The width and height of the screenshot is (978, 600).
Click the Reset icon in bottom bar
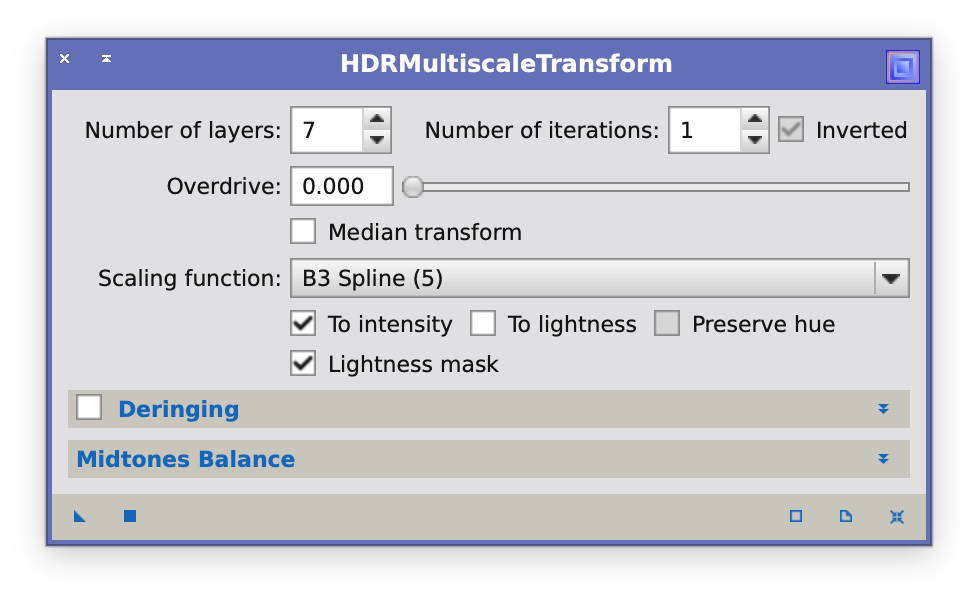coord(897,517)
